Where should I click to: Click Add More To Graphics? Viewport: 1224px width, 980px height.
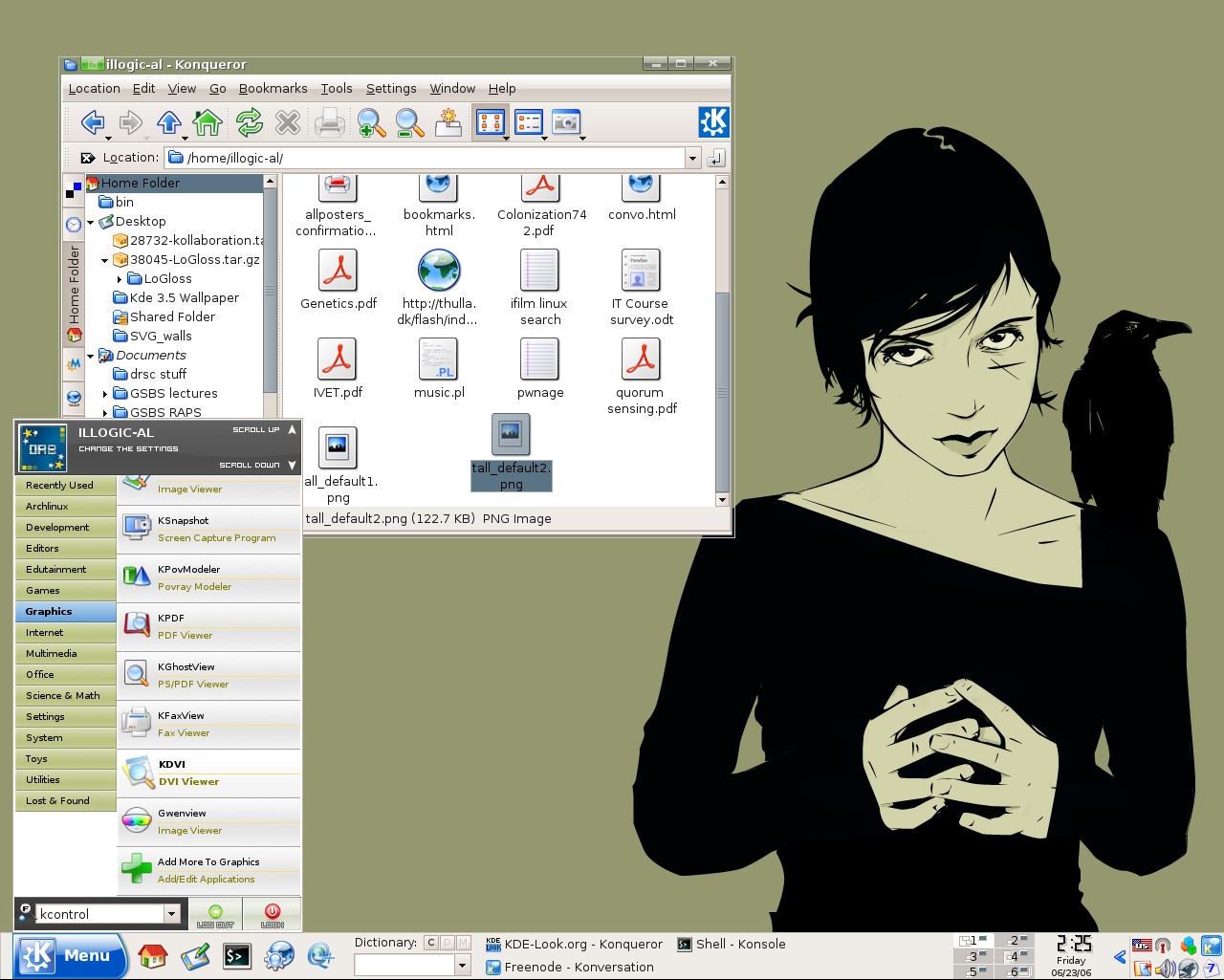[209, 870]
